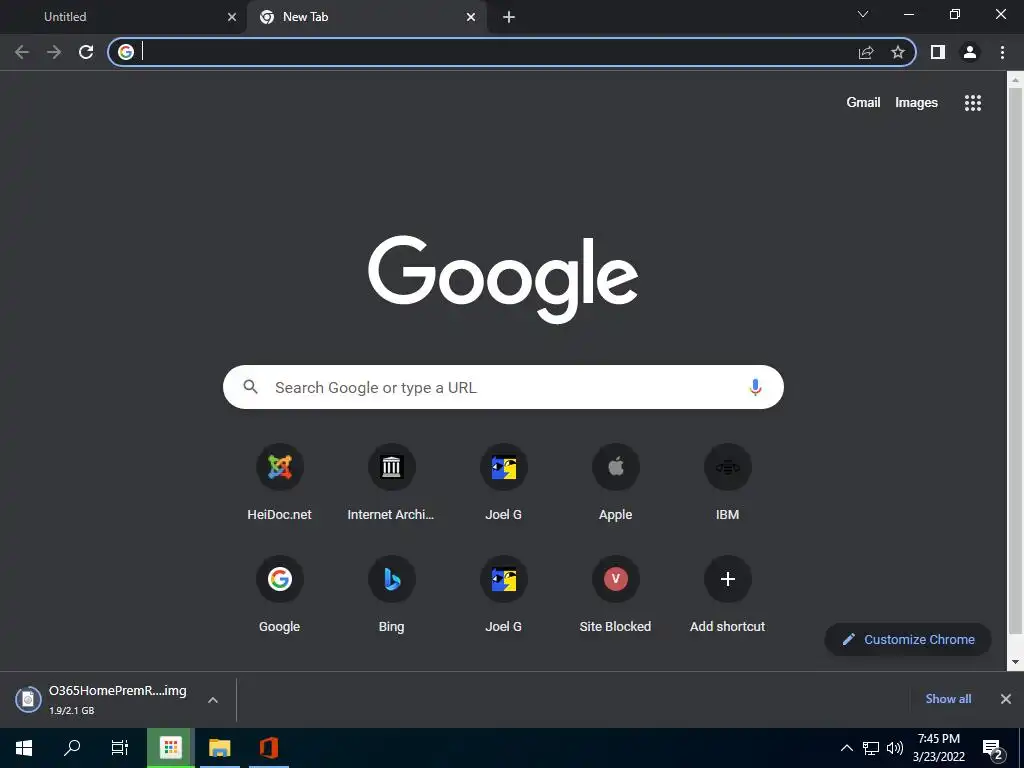Click the magnifier icon in search box
The image size is (1024, 768).
click(x=251, y=387)
